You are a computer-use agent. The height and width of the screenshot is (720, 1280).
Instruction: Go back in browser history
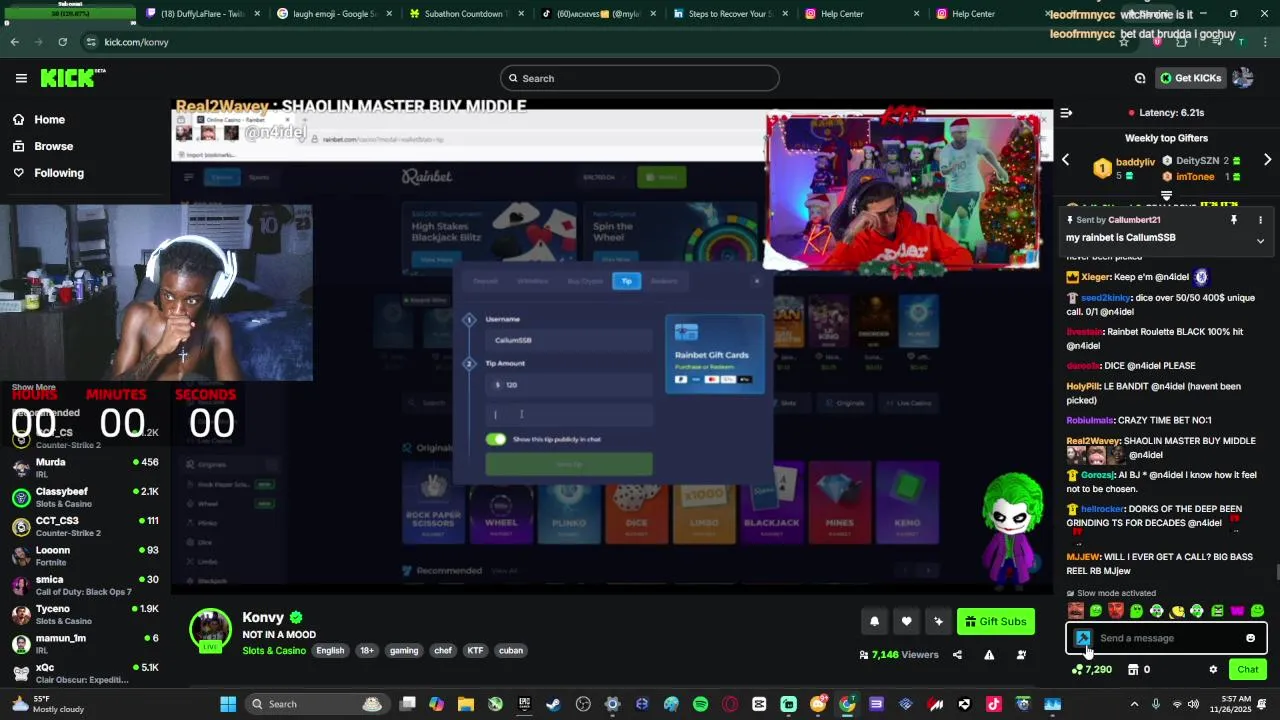[x=14, y=42]
